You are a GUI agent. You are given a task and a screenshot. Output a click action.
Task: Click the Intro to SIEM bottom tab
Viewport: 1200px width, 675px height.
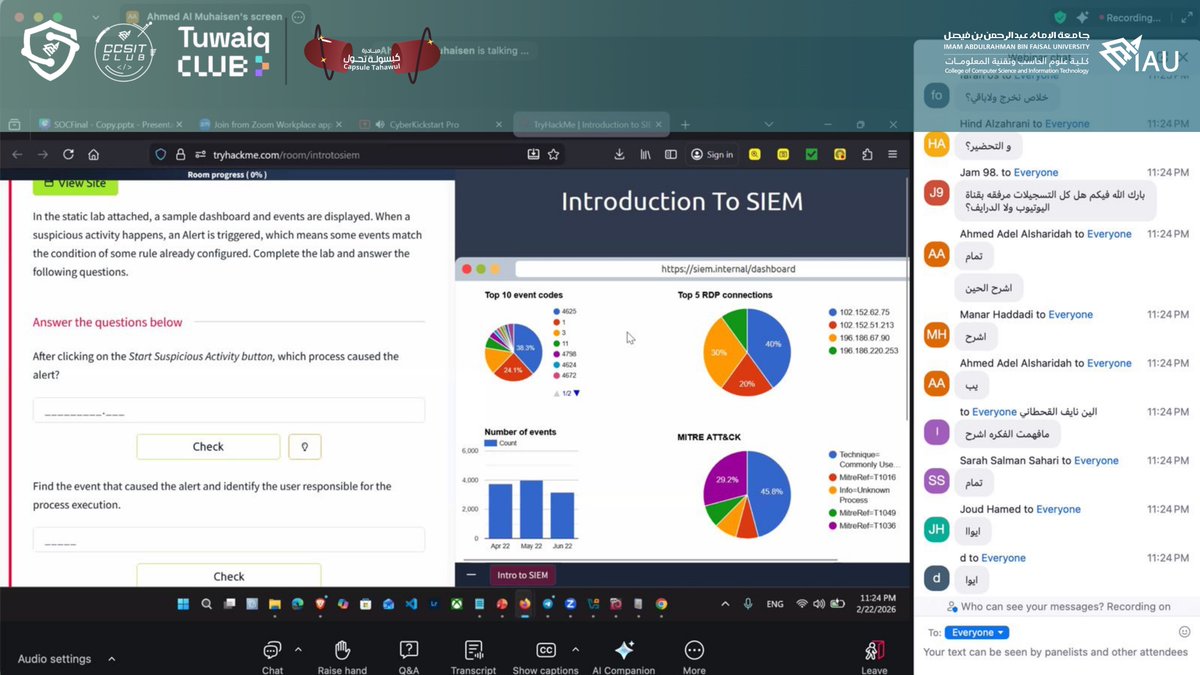tap(525, 575)
